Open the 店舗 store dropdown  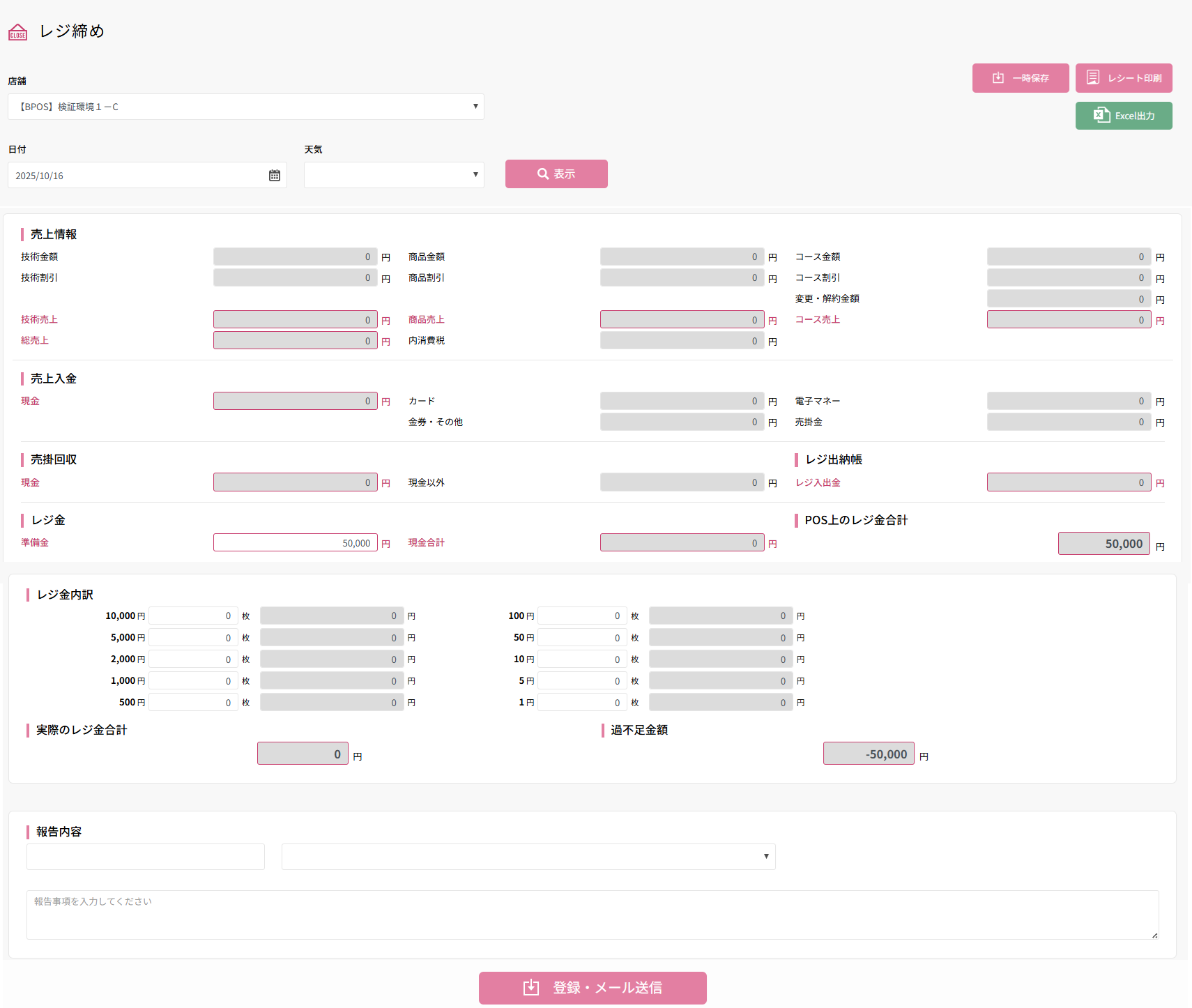[245, 107]
